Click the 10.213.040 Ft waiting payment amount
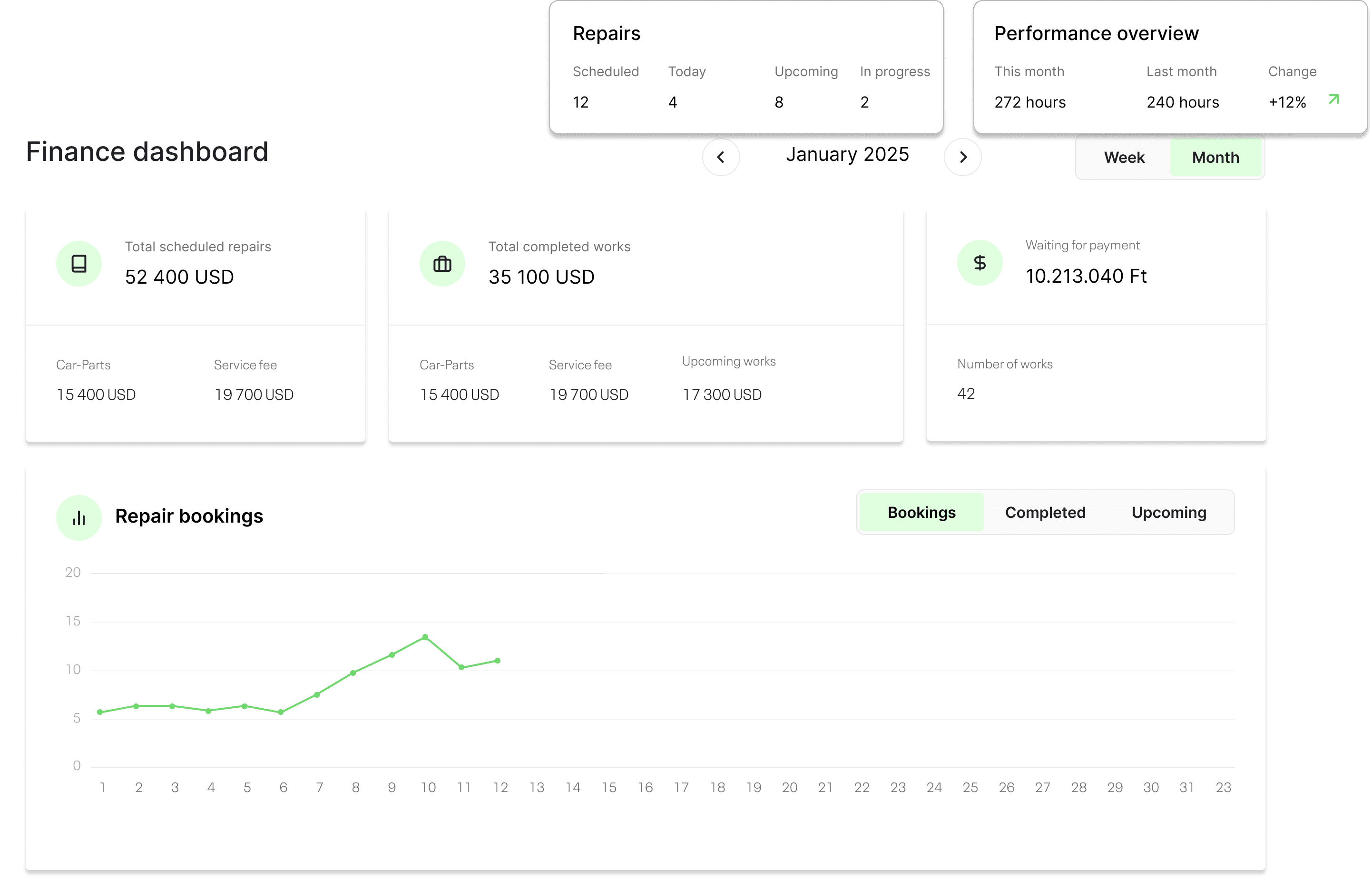This screenshot has height=891, width=1372. (1086, 276)
